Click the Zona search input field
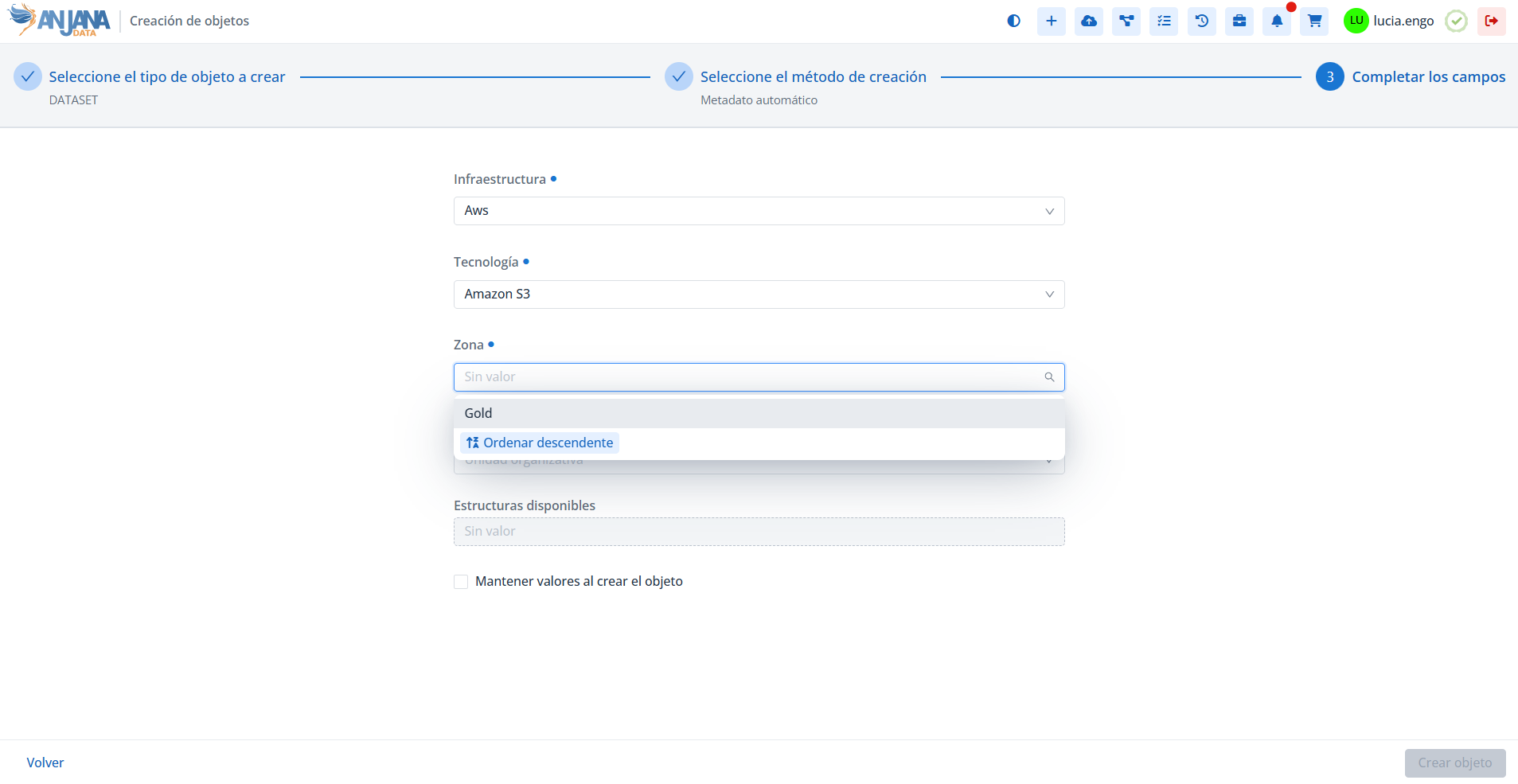 (748, 377)
